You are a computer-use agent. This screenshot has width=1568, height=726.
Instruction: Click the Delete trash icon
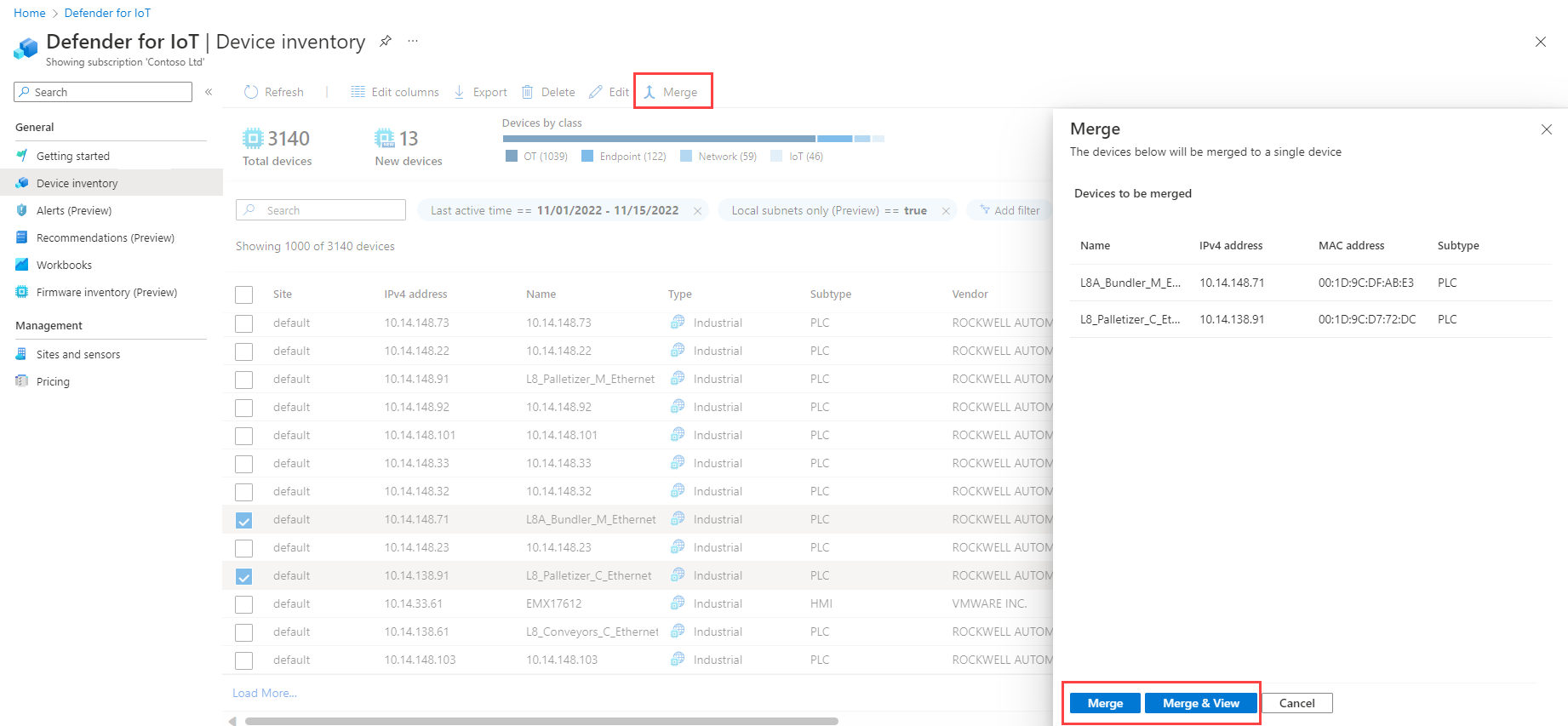(528, 92)
